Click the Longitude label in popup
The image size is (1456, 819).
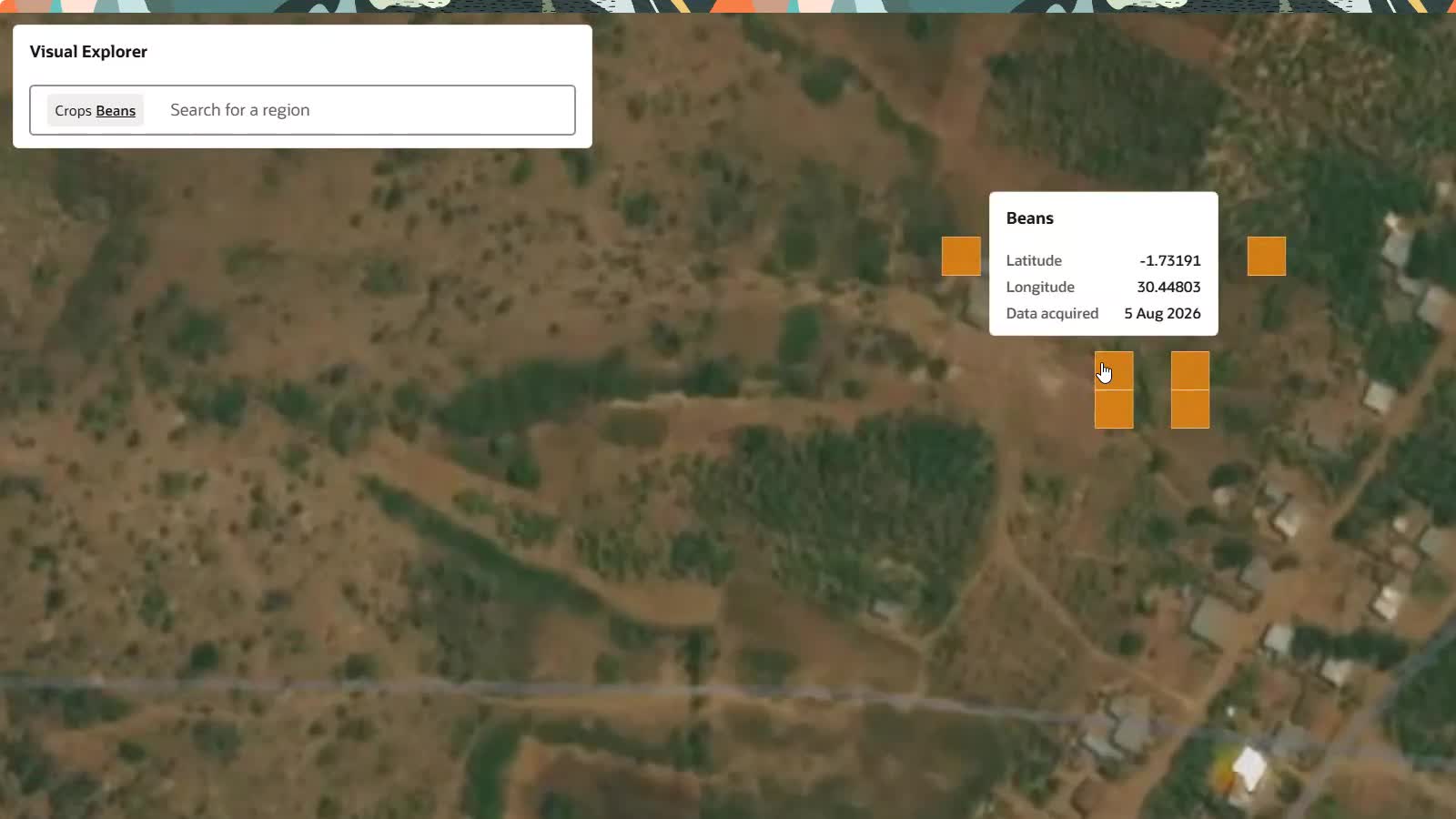[1040, 287]
